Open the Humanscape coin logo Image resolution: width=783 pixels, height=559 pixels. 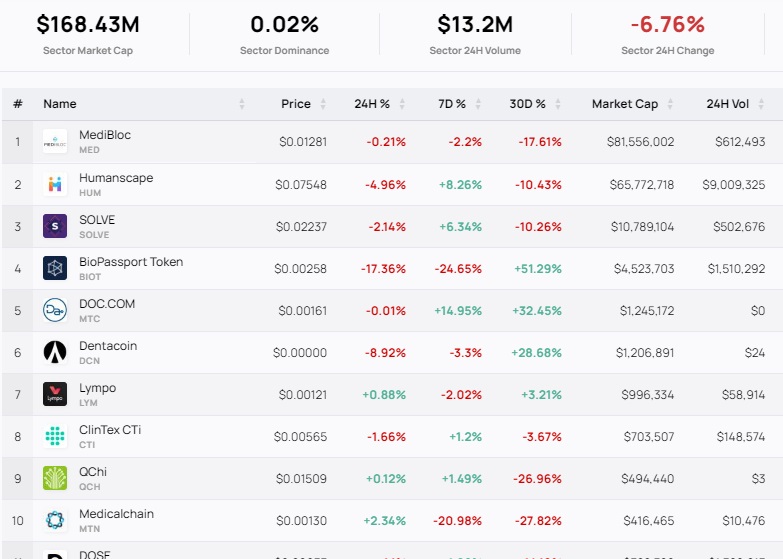(x=55, y=184)
